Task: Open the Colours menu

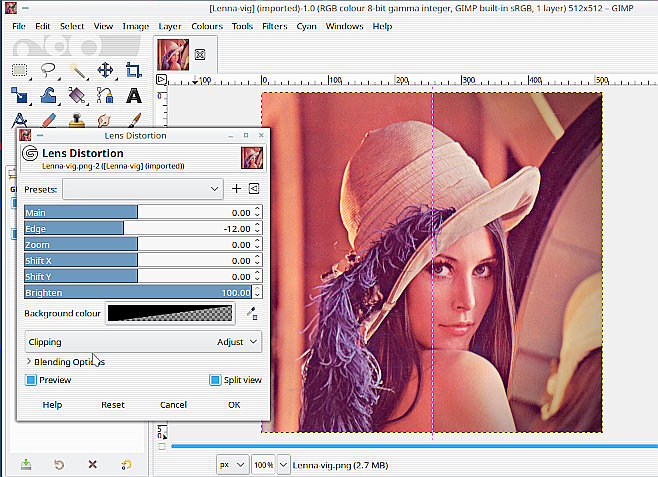Action: click(207, 26)
